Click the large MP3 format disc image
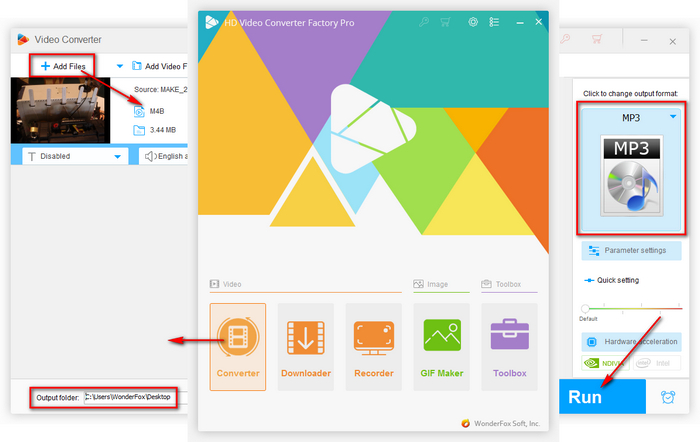700x442 pixels. coord(631,175)
